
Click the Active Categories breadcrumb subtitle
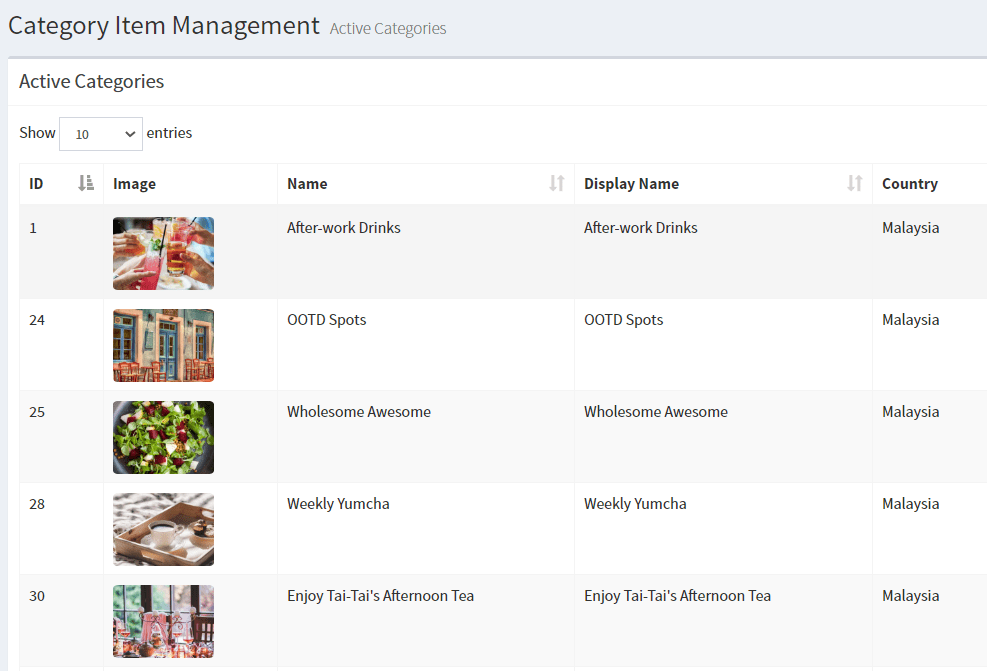pyautogui.click(x=388, y=29)
